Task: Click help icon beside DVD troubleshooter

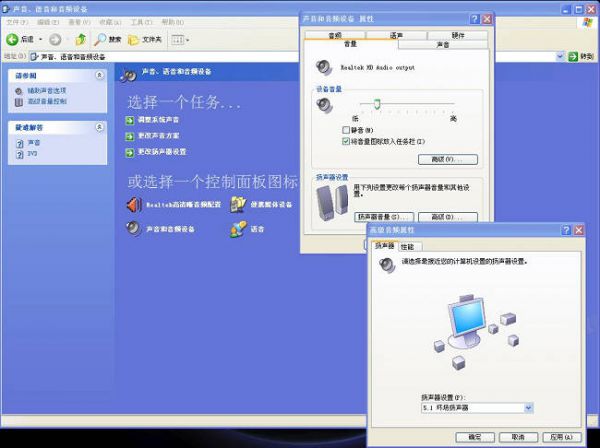Action: [x=20, y=155]
